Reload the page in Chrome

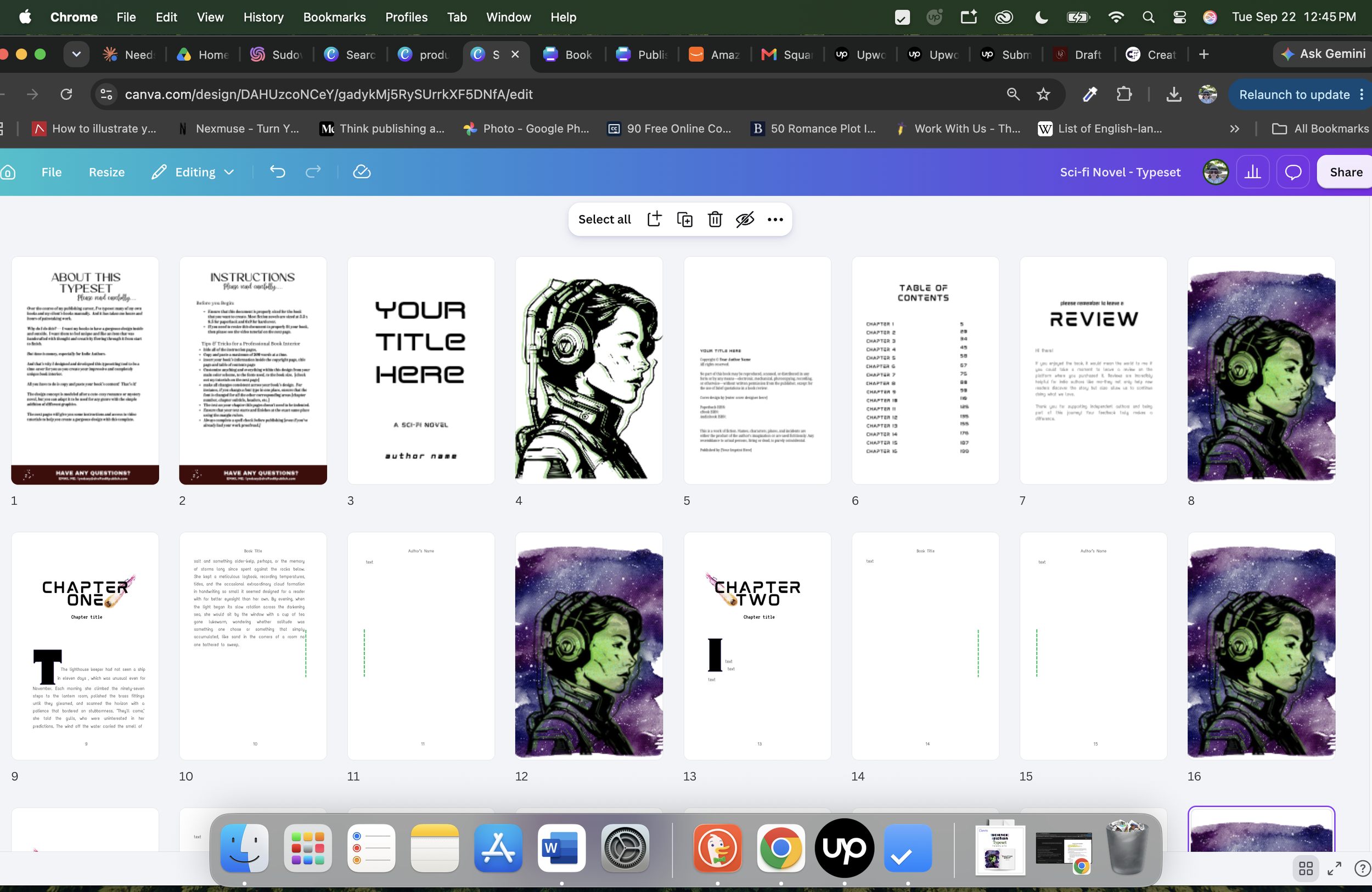coord(66,94)
